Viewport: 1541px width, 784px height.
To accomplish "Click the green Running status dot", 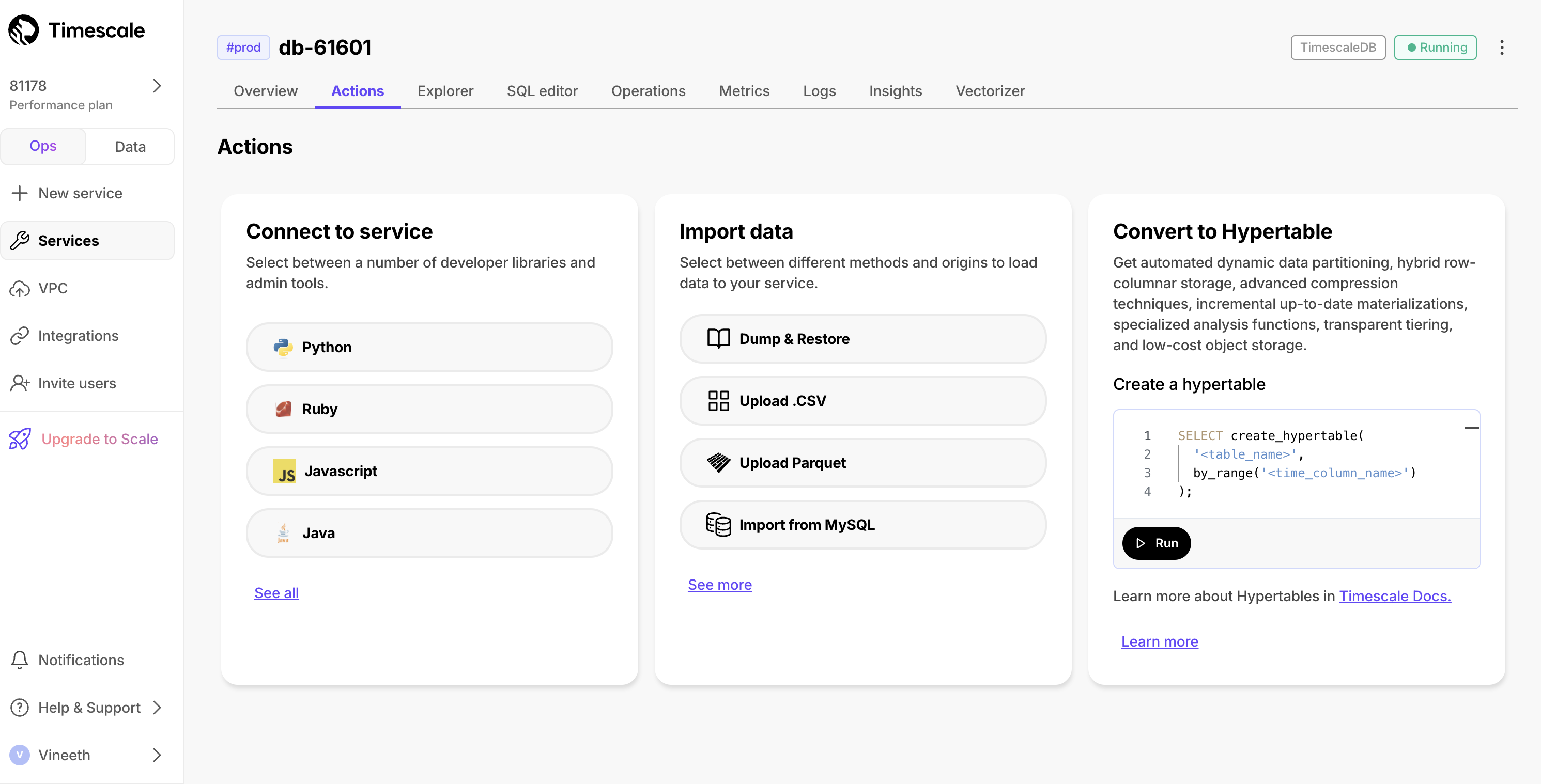I will click(1411, 47).
